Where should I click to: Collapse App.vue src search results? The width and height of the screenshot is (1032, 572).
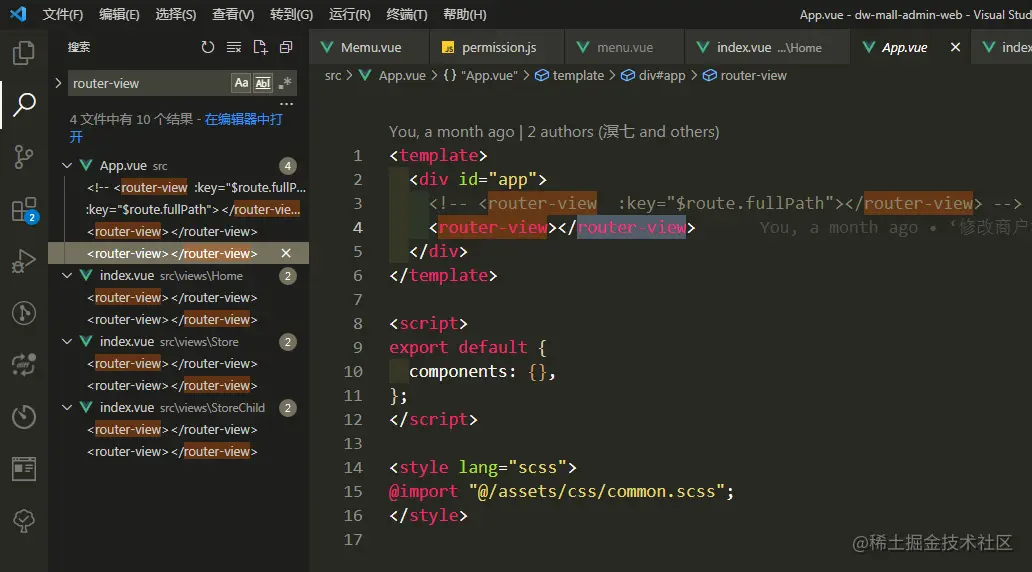(67, 166)
